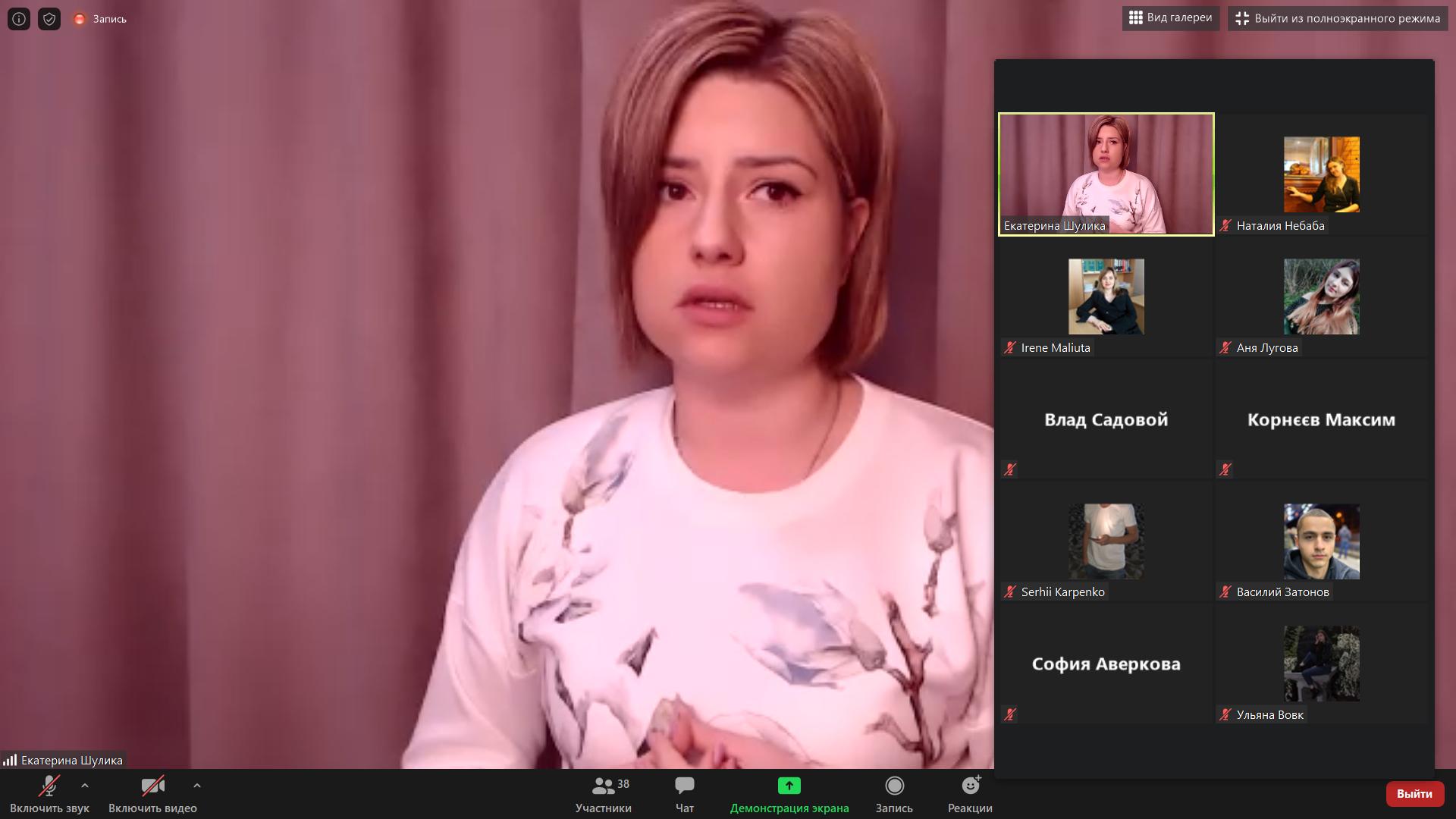Screen dimensions: 1456x819
Task: Switch to gallery view (Вид галереи)
Action: [x=1171, y=18]
